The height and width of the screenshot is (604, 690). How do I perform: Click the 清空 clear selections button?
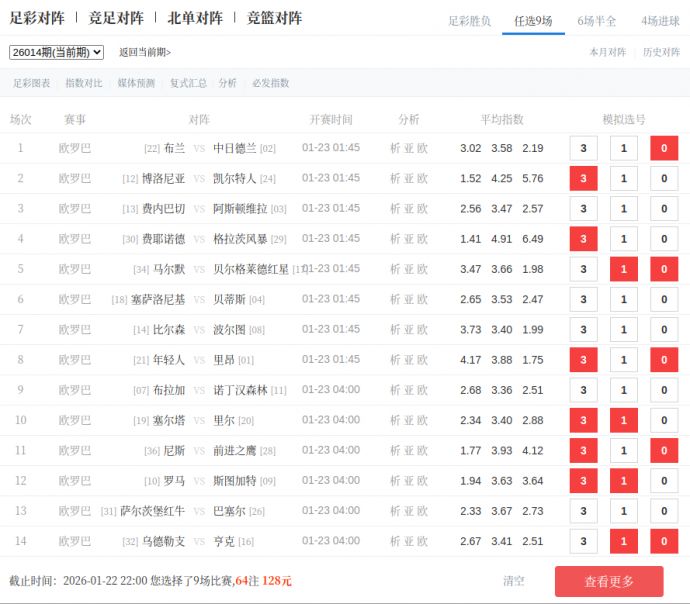(x=514, y=580)
